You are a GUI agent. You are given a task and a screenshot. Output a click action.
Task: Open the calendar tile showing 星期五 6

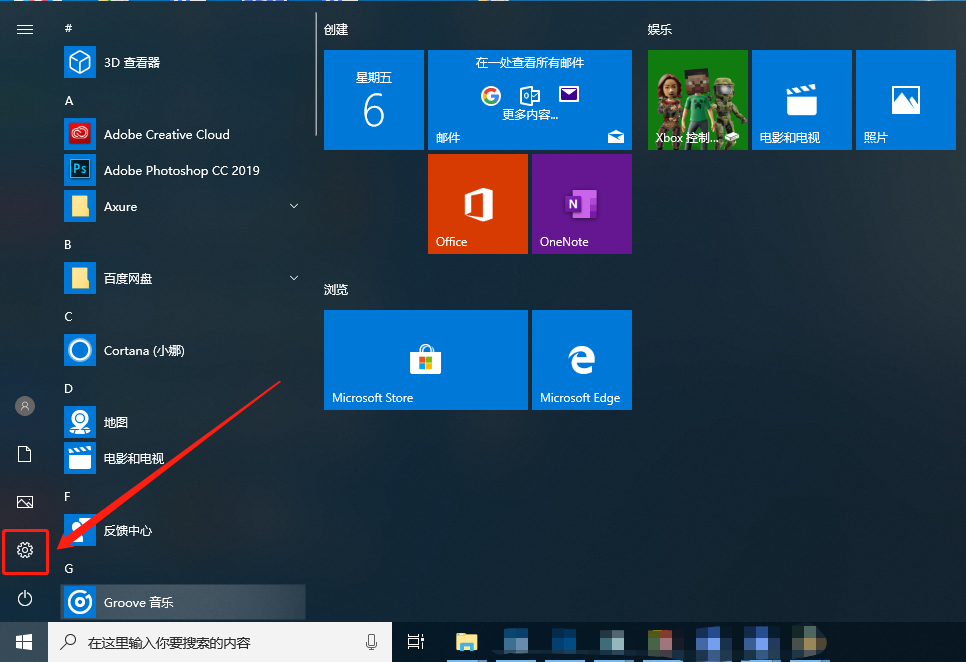[x=374, y=100]
